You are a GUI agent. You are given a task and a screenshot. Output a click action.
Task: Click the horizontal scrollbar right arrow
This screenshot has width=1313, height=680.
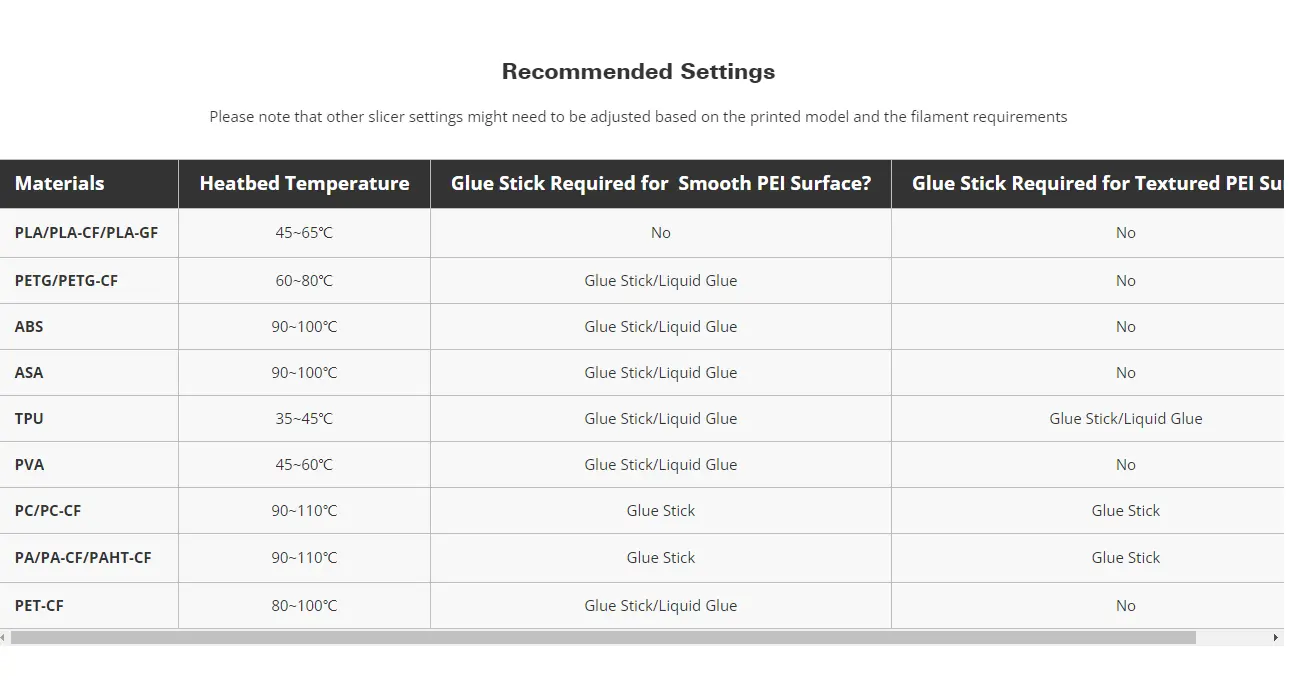(x=1275, y=637)
